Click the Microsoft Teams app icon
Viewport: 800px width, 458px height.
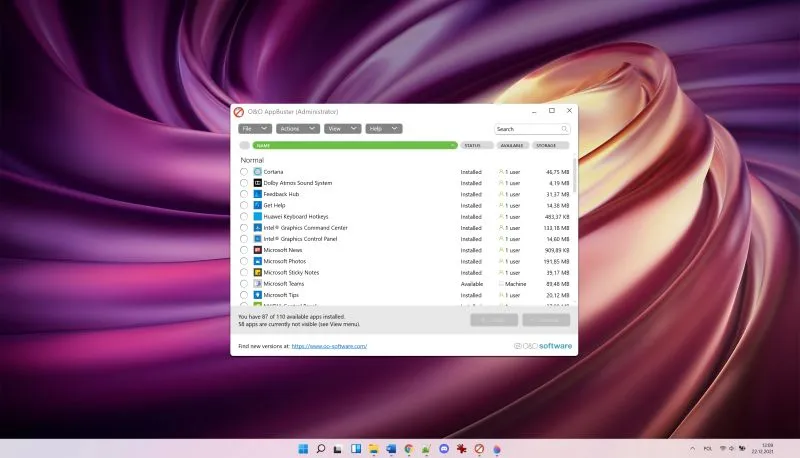[258, 284]
